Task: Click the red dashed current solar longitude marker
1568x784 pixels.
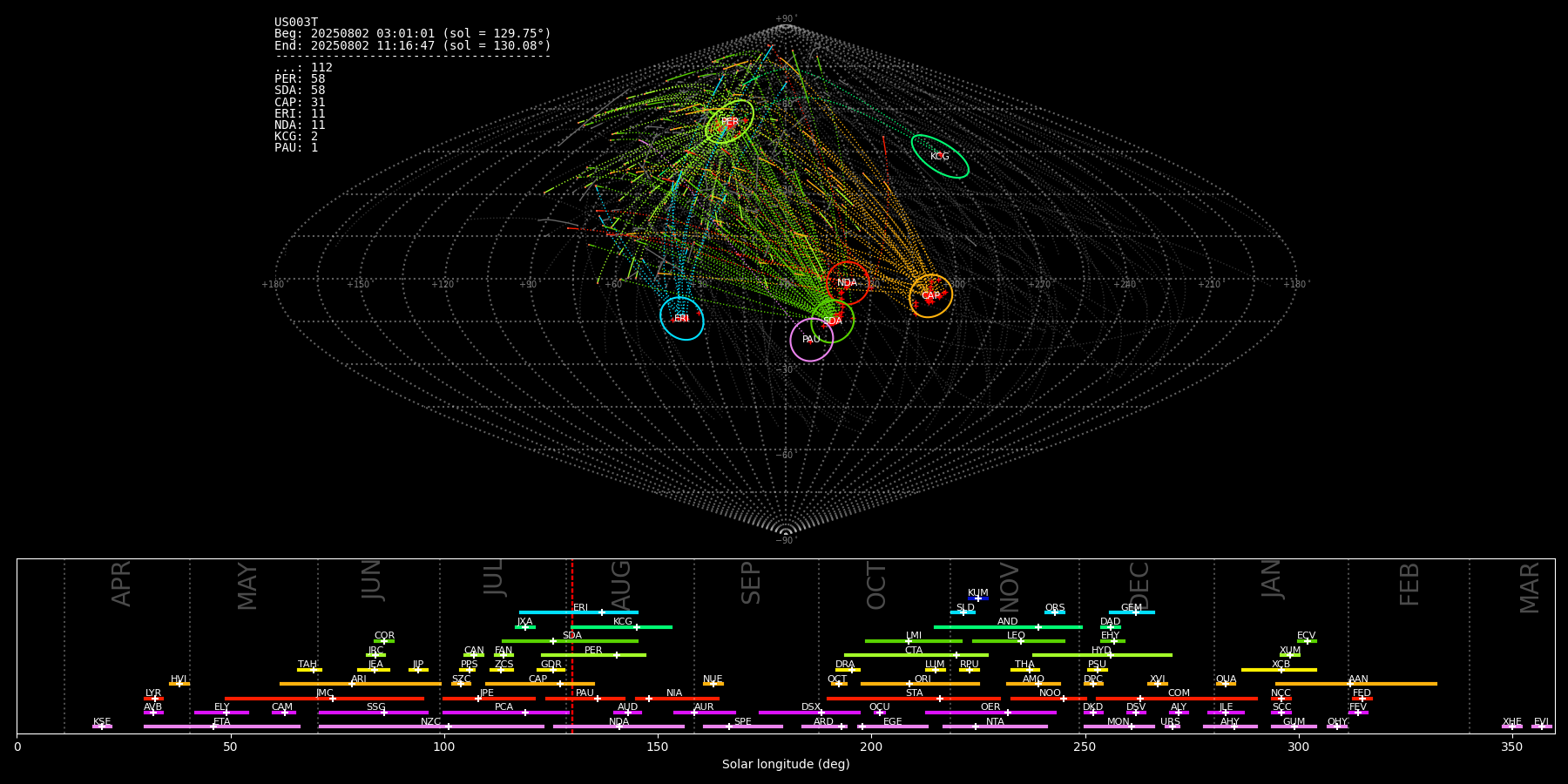Action: coord(572,645)
